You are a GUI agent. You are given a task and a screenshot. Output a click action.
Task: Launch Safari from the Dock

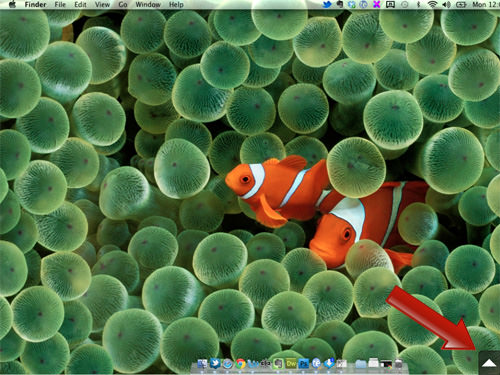pos(228,364)
